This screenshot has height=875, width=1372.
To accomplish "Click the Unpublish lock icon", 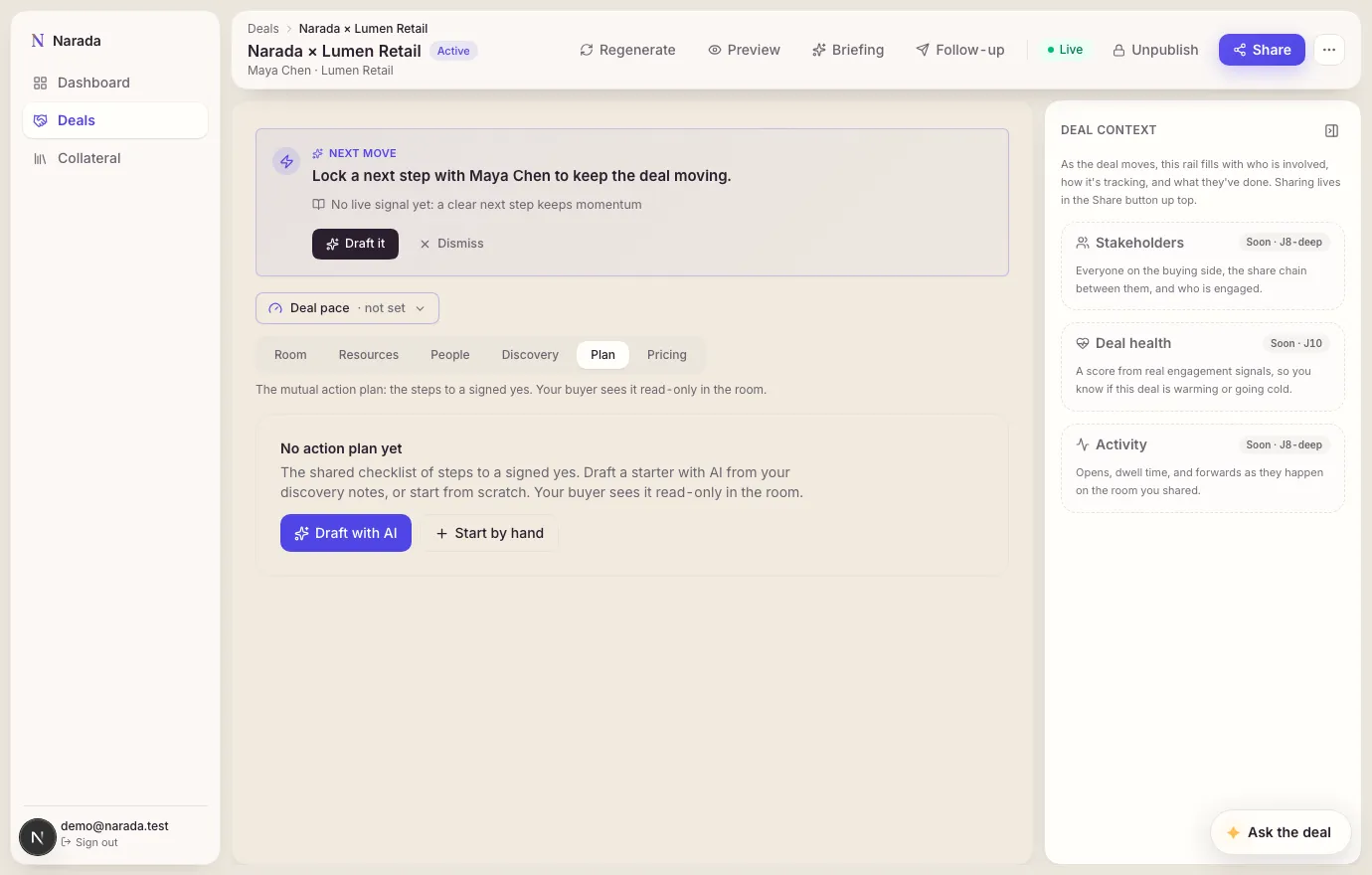I will [x=1118, y=50].
